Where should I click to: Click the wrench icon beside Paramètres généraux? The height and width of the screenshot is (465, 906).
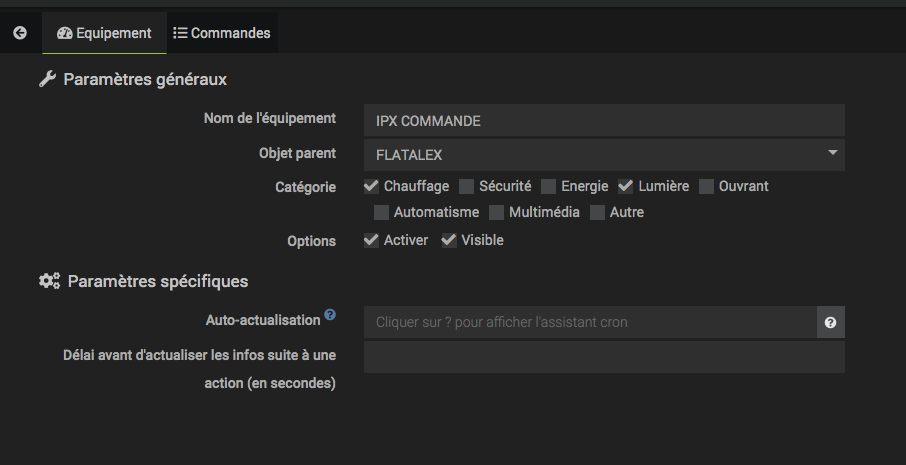[47, 79]
